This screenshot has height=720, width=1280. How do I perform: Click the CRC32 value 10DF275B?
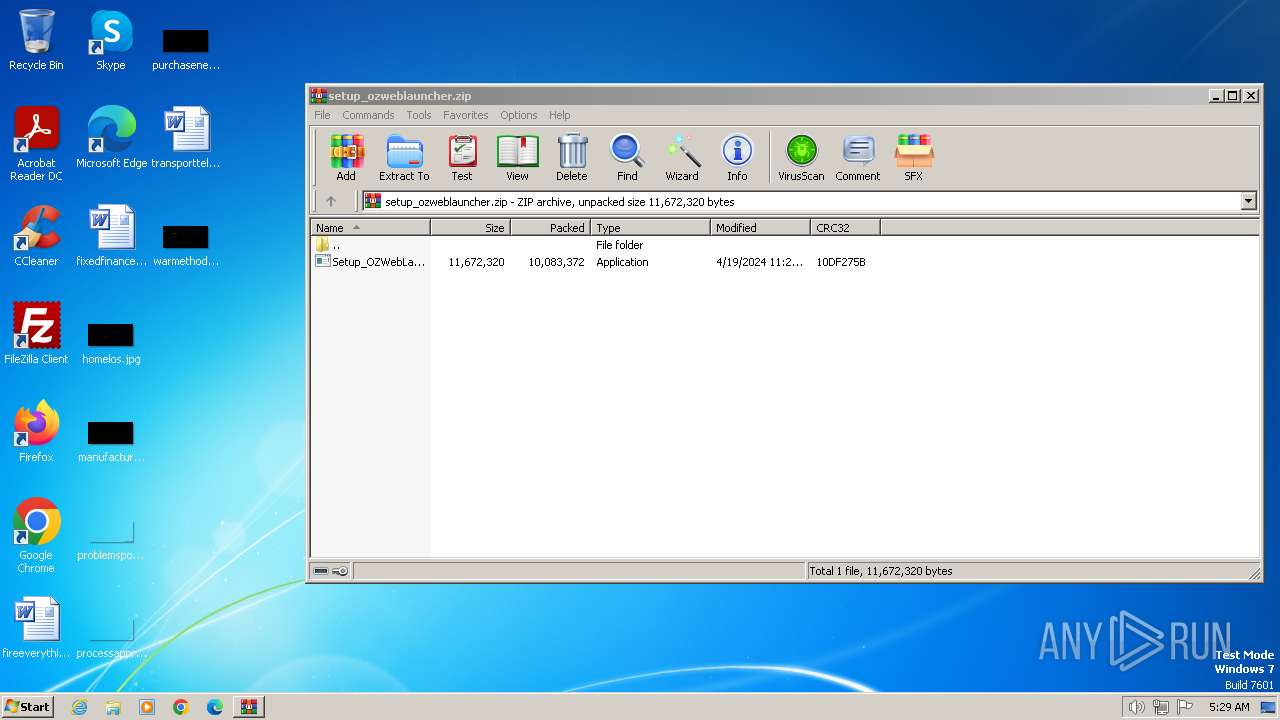841,262
